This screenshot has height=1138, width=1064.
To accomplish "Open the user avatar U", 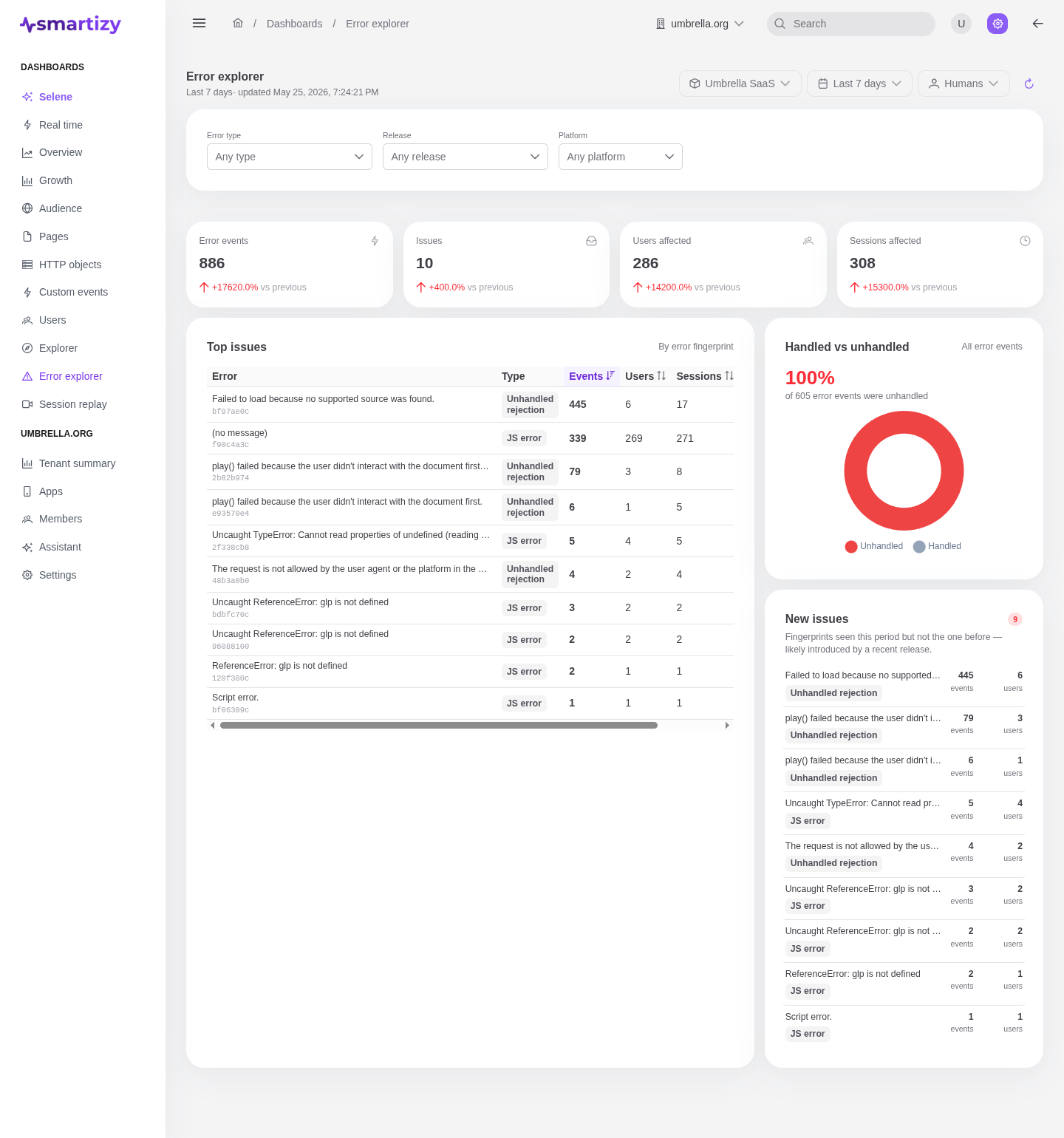I will 961,24.
